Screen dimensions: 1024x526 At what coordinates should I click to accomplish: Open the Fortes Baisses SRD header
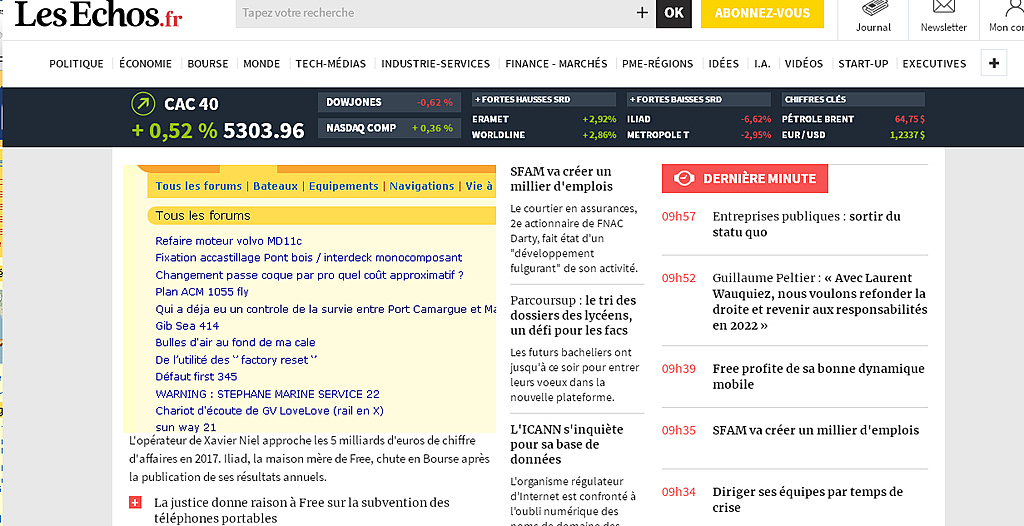pyautogui.click(x=697, y=99)
